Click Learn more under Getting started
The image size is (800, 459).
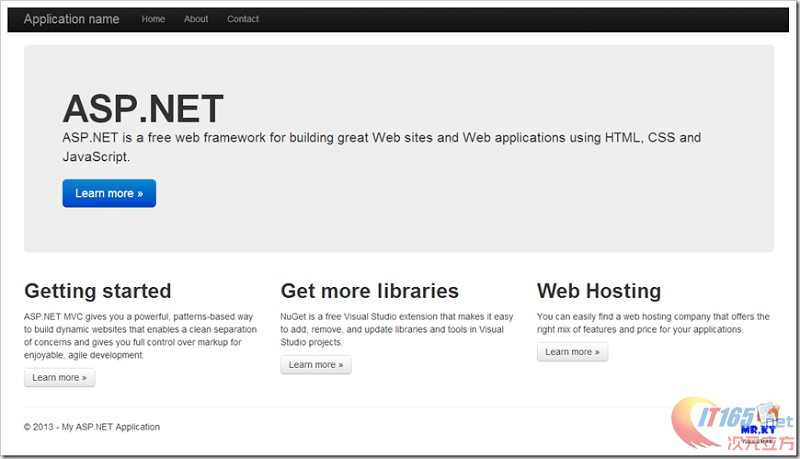click(60, 378)
